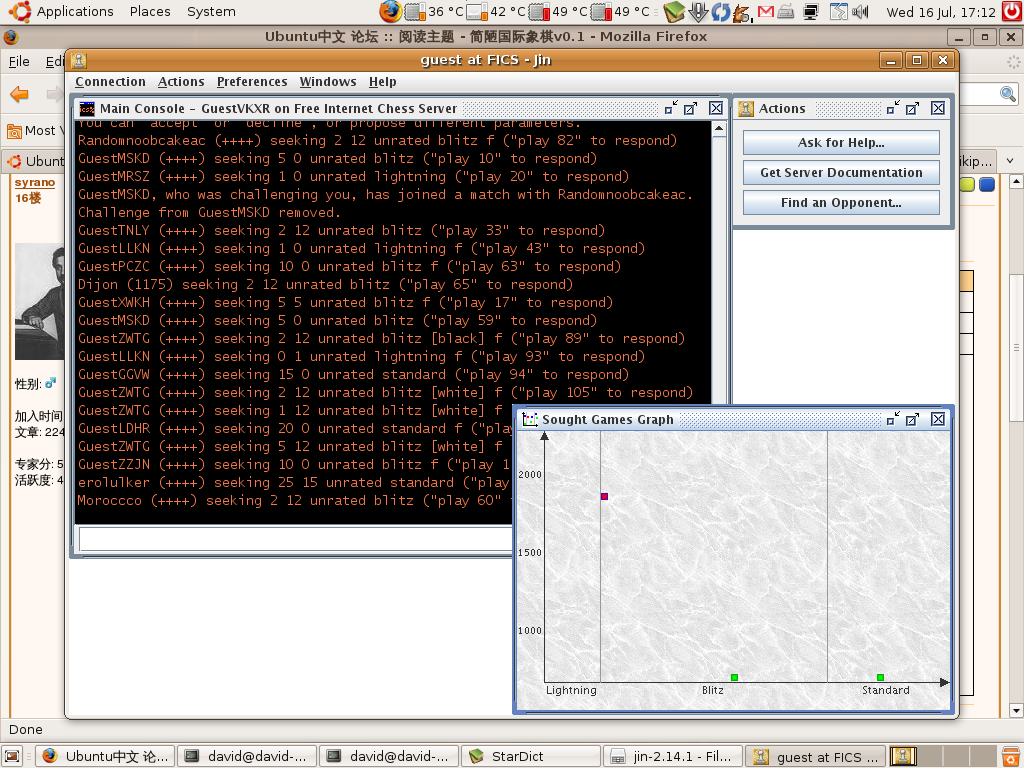
Task: Open the Gmail notifier tray icon
Action: point(765,11)
